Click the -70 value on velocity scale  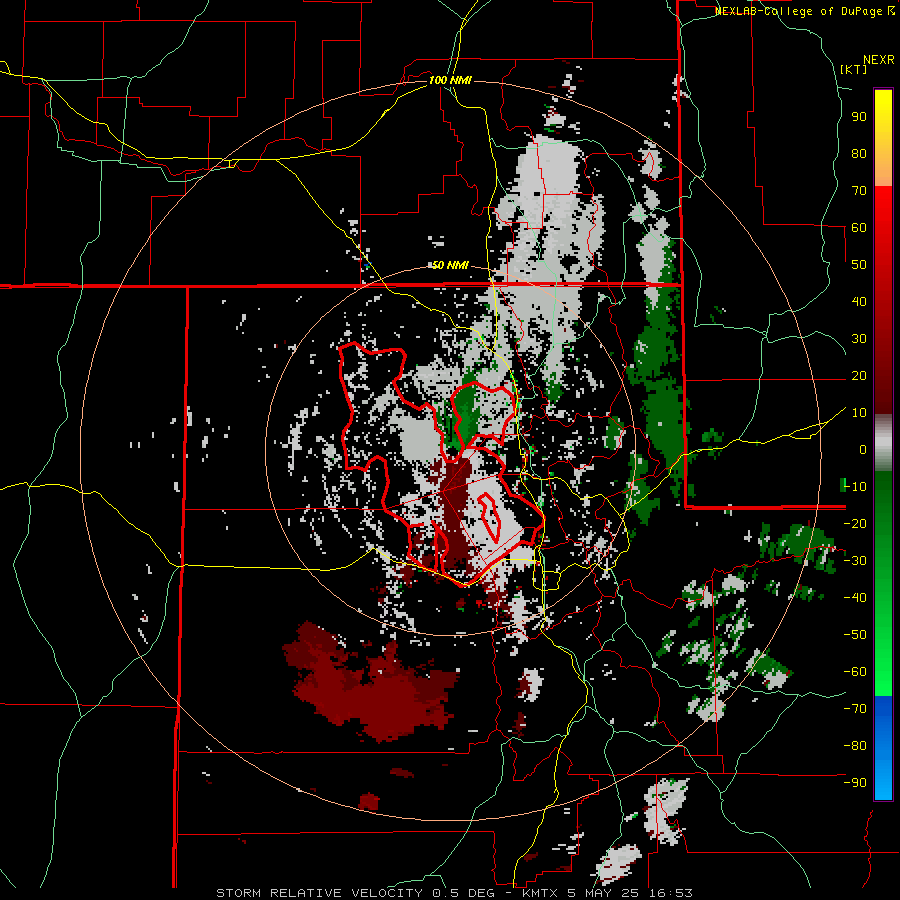click(855, 709)
